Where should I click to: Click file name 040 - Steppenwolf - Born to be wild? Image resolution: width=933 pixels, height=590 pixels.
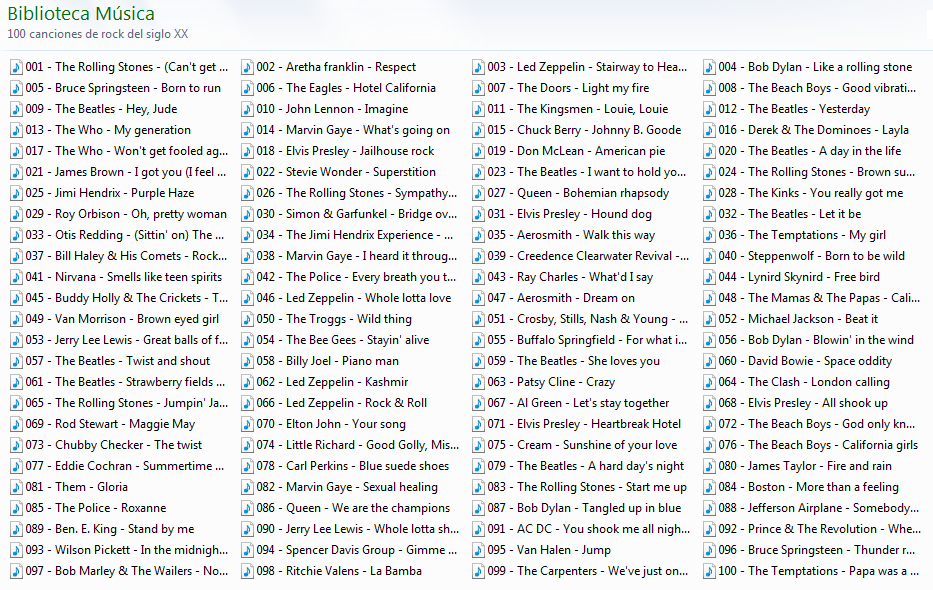tap(812, 256)
